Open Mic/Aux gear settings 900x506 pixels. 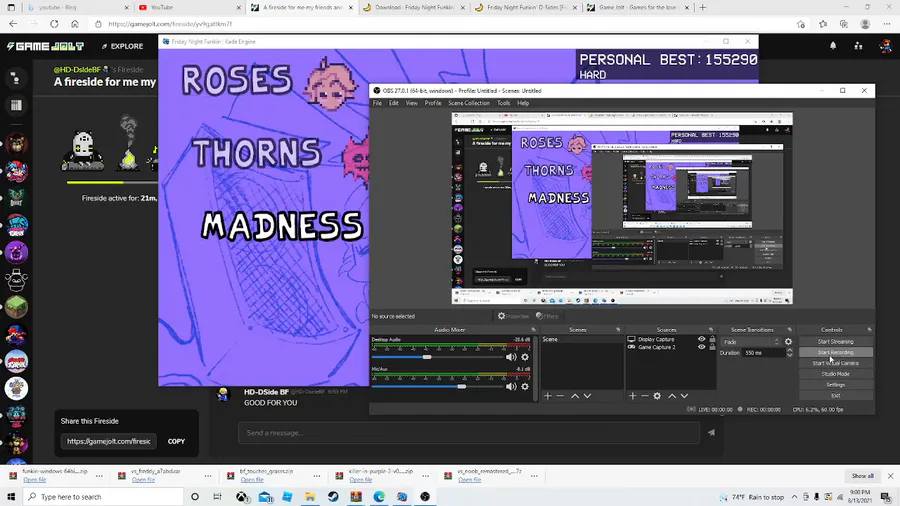(525, 387)
